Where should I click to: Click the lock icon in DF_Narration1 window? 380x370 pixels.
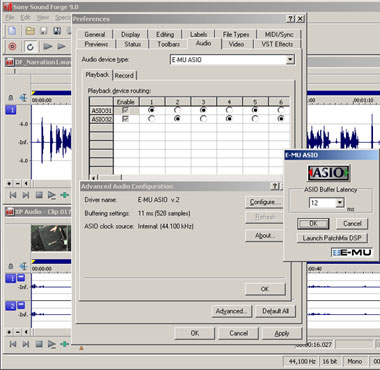click(11, 98)
